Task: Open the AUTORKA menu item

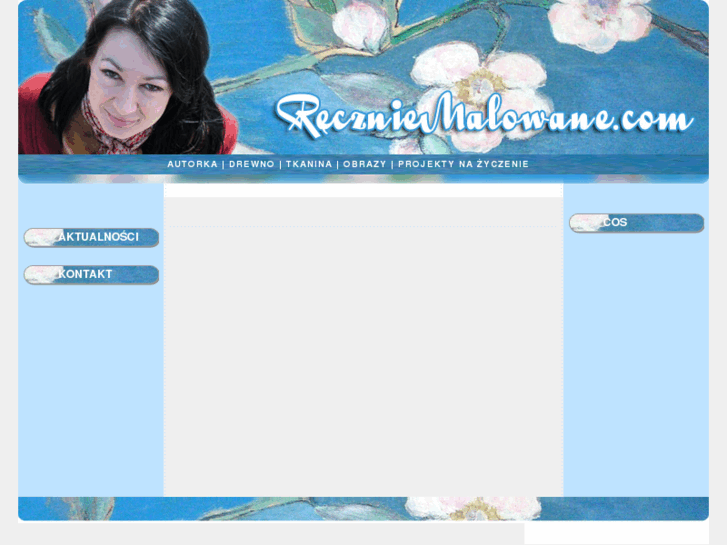Action: point(192,164)
